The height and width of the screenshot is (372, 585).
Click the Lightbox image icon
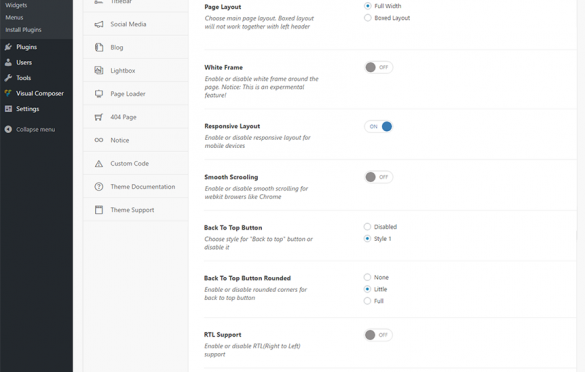tap(99, 71)
